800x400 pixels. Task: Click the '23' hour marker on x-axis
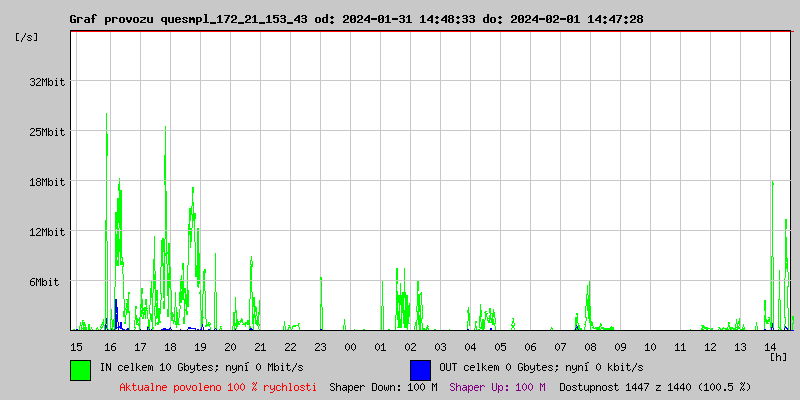tap(320, 346)
